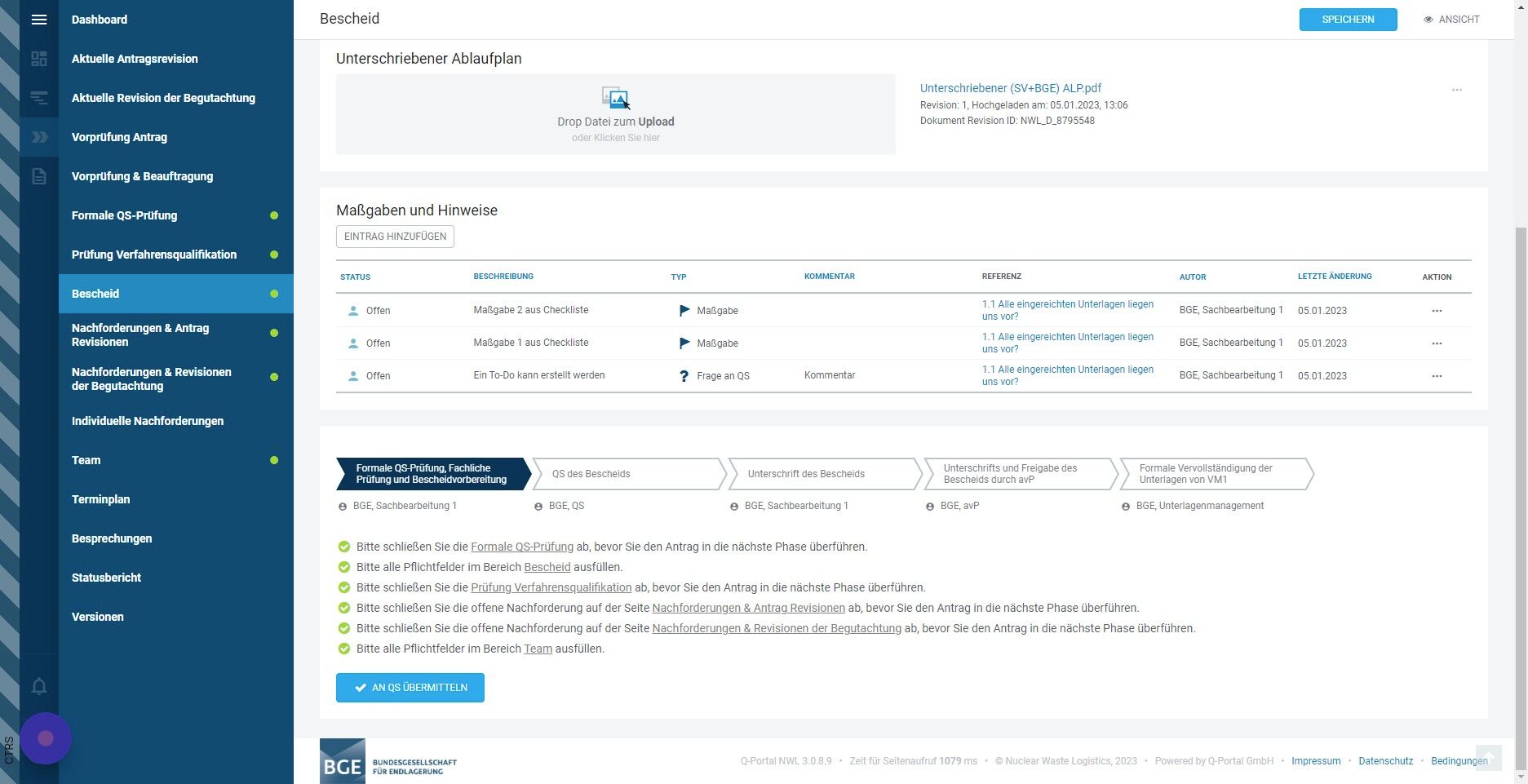This screenshot has width=1528, height=784.
Task: Open action menu for Frage an QS row
Action: coord(1437,376)
